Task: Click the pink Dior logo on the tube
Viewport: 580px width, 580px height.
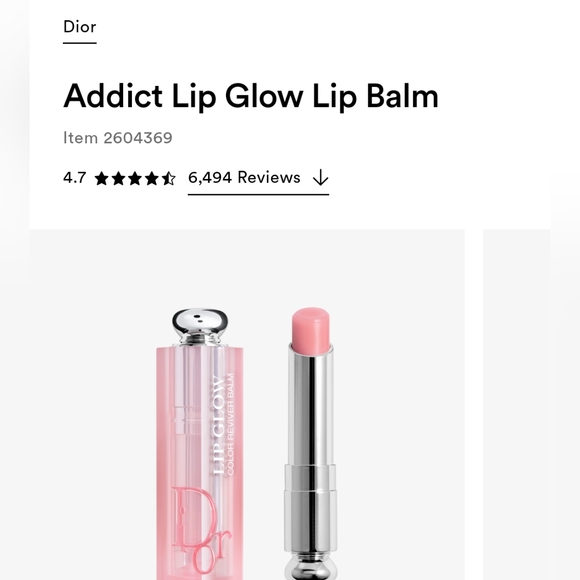Action: point(202,533)
